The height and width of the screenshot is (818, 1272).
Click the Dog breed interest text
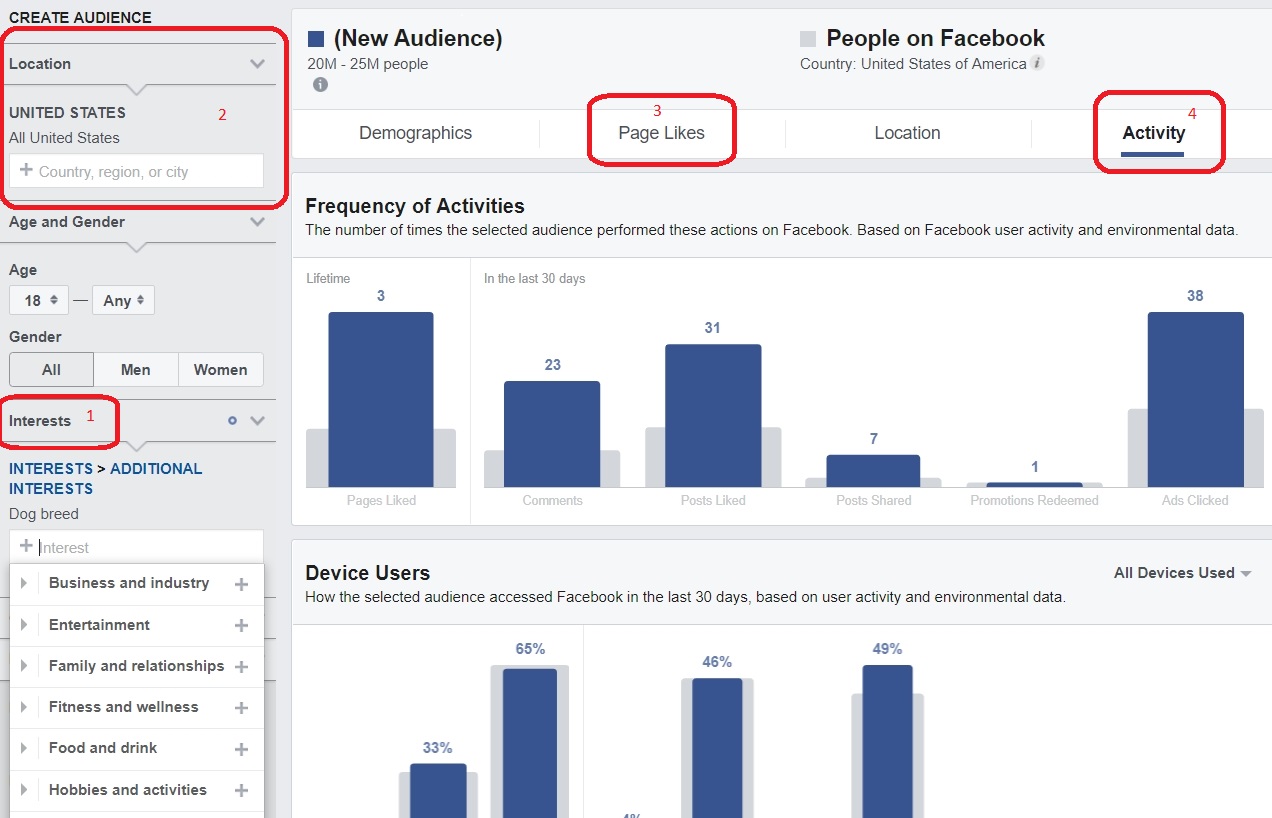(x=44, y=514)
